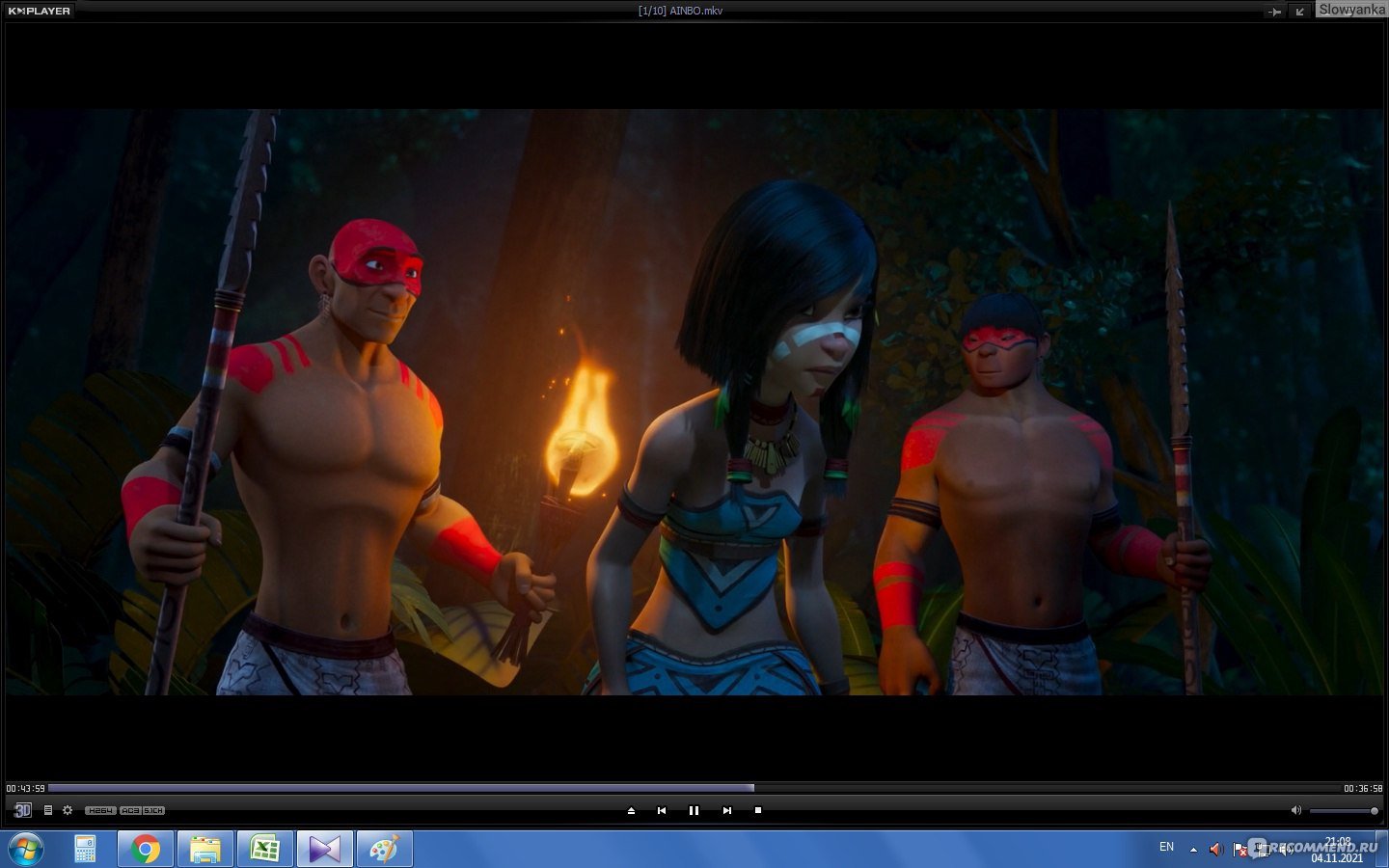Stop the video playback

758,810
